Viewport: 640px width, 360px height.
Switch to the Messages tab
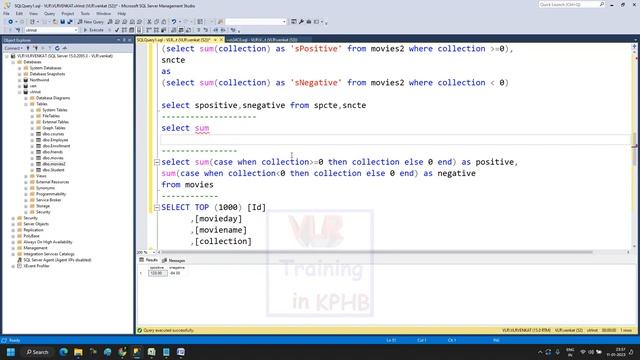(x=174, y=260)
